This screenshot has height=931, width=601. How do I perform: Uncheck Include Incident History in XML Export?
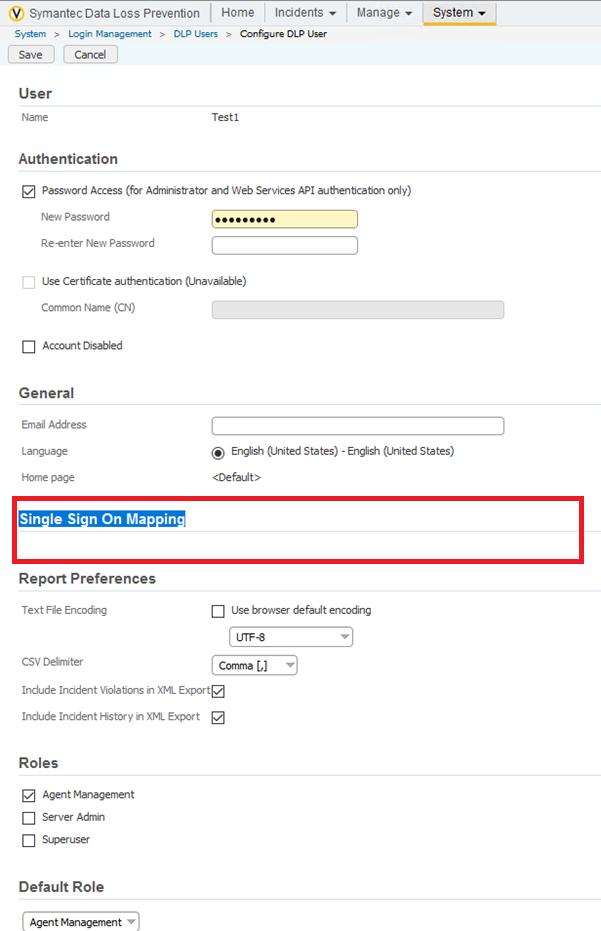218,717
